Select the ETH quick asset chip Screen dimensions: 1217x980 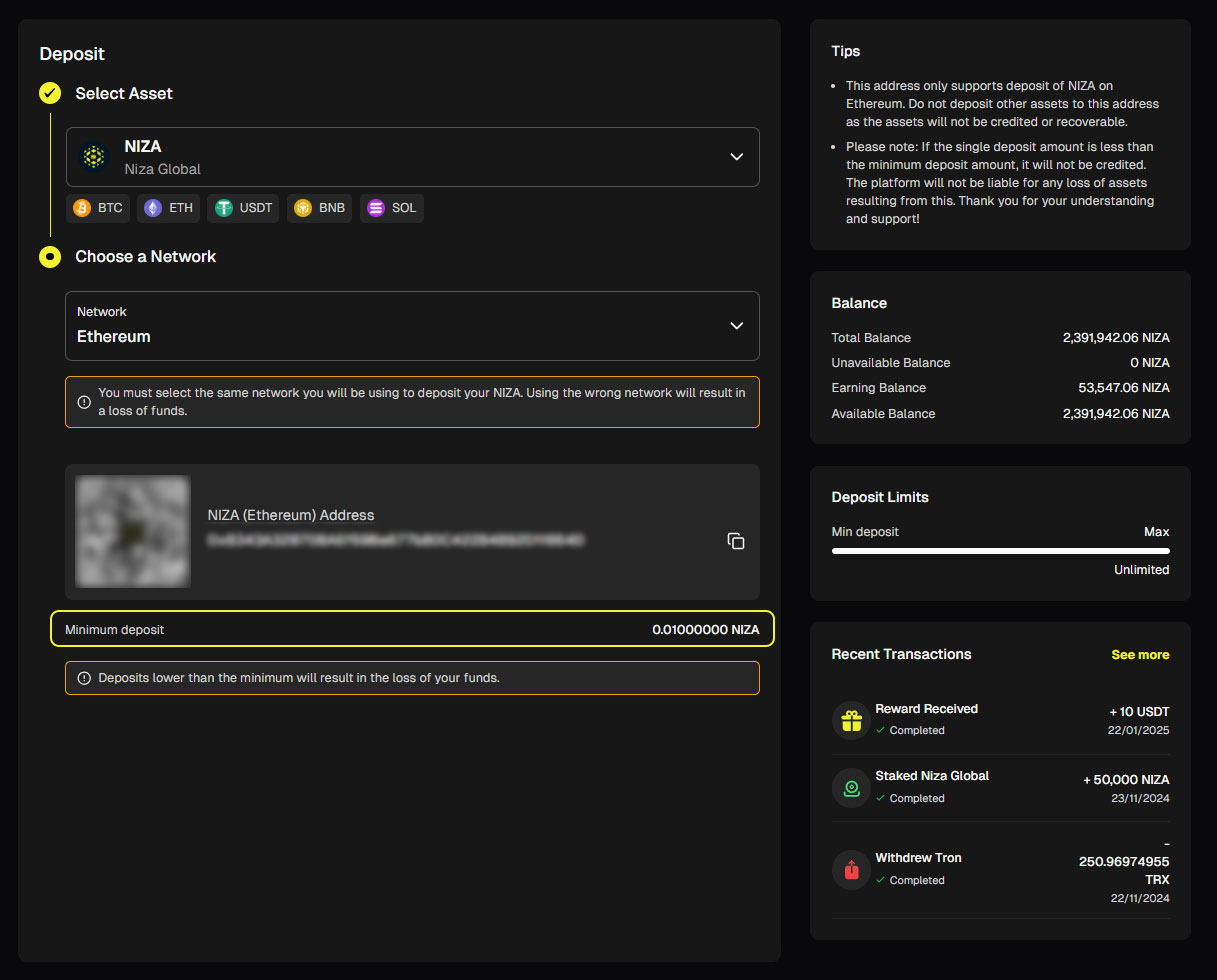(x=168, y=208)
